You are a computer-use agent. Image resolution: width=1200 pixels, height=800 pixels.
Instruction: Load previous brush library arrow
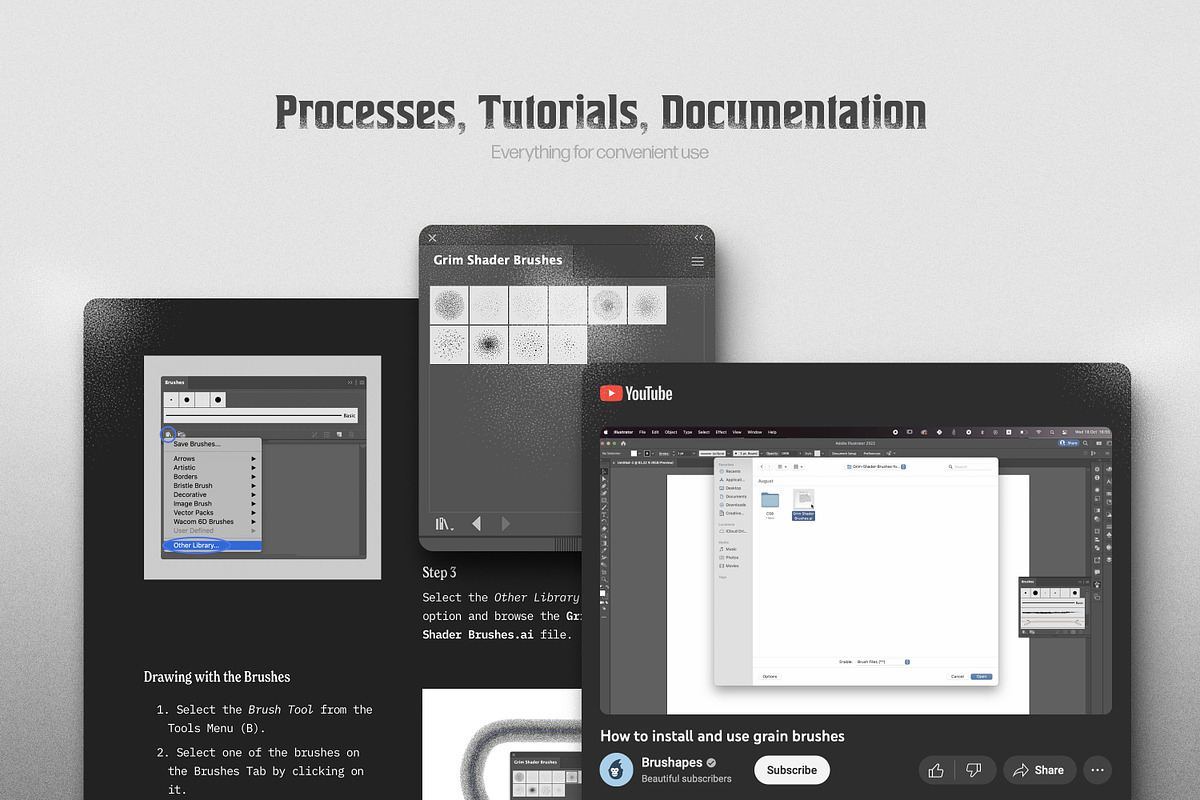(476, 523)
